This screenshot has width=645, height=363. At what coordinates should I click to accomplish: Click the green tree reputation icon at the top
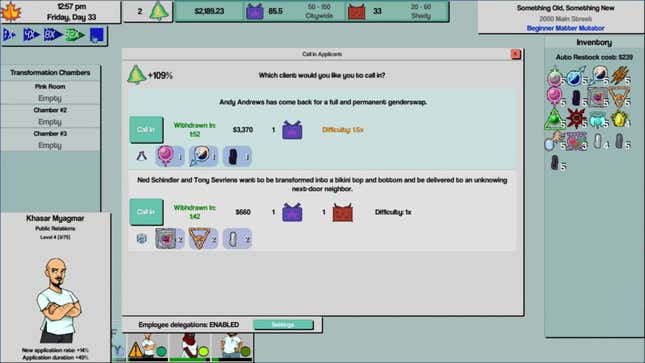click(x=159, y=11)
